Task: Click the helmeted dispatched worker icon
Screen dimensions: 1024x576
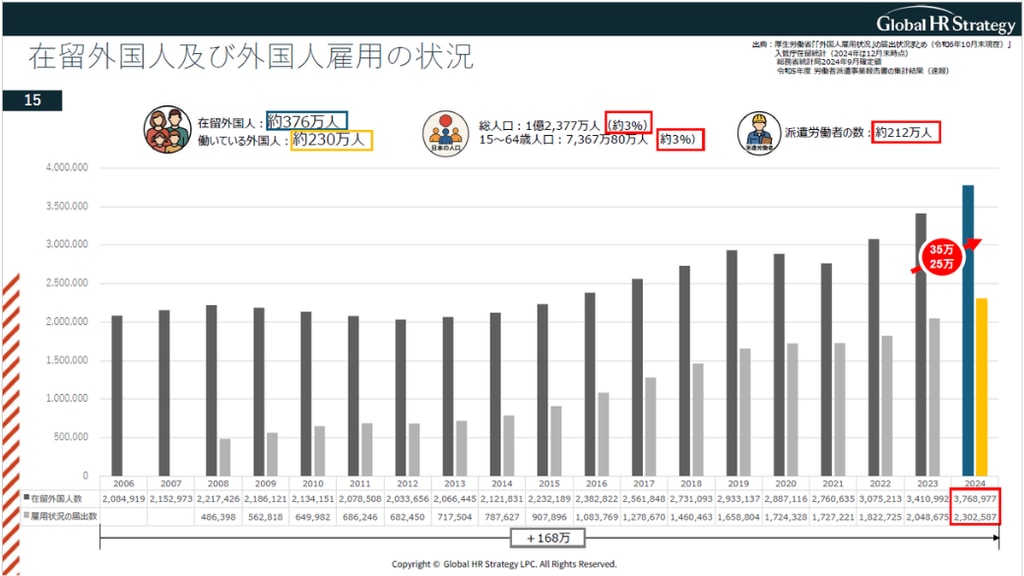Action: coord(758,132)
